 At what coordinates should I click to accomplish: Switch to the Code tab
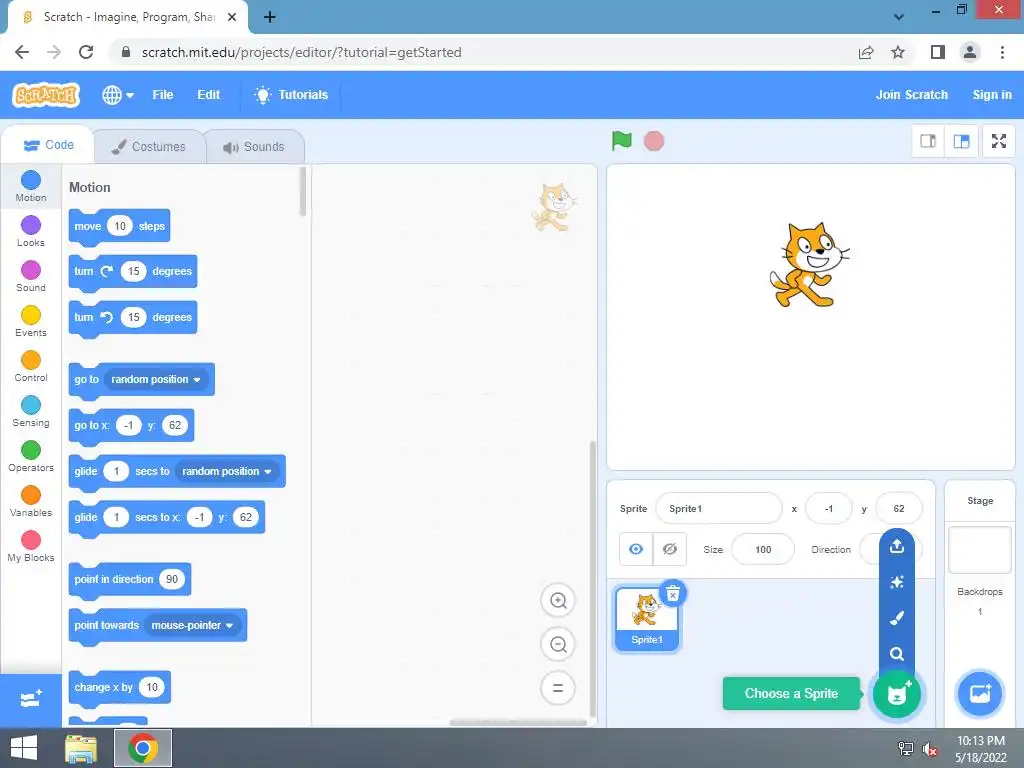click(48, 145)
